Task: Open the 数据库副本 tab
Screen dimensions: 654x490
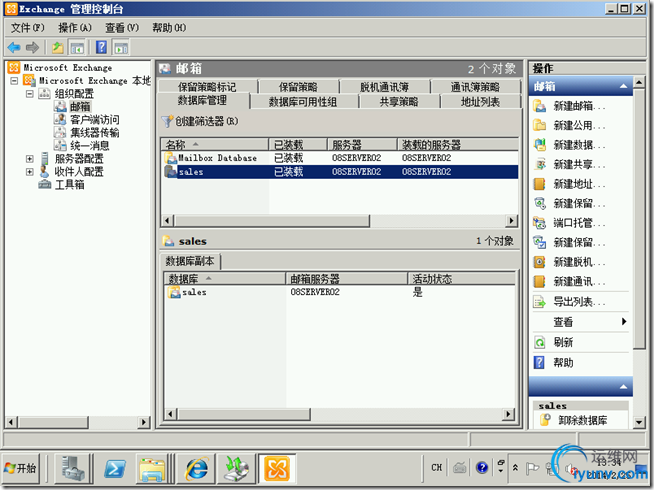Action: click(190, 261)
